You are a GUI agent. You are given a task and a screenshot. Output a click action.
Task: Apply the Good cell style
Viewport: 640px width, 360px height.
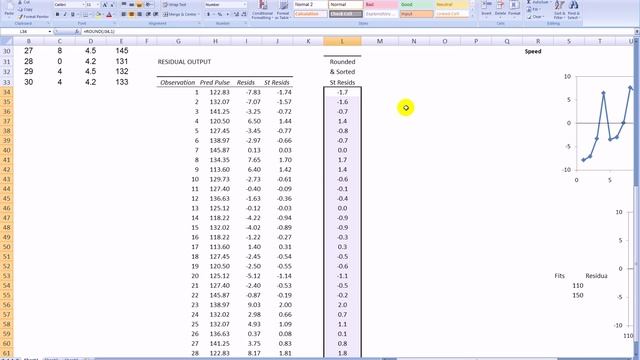pos(416,4)
